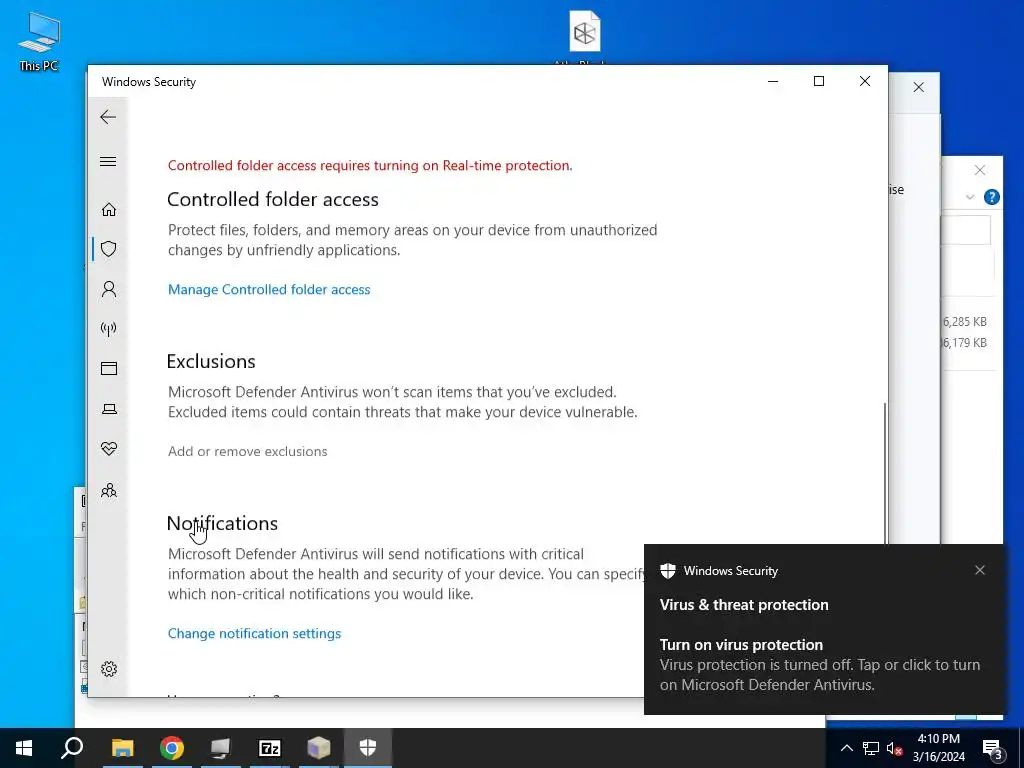Click Add or remove exclusions link

[248, 451]
